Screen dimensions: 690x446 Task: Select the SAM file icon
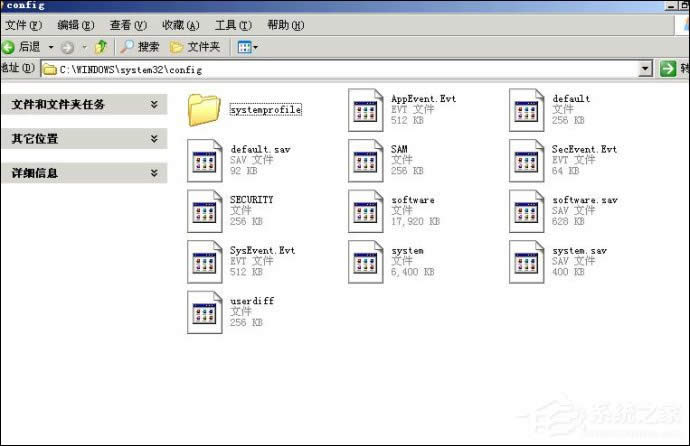365,161
